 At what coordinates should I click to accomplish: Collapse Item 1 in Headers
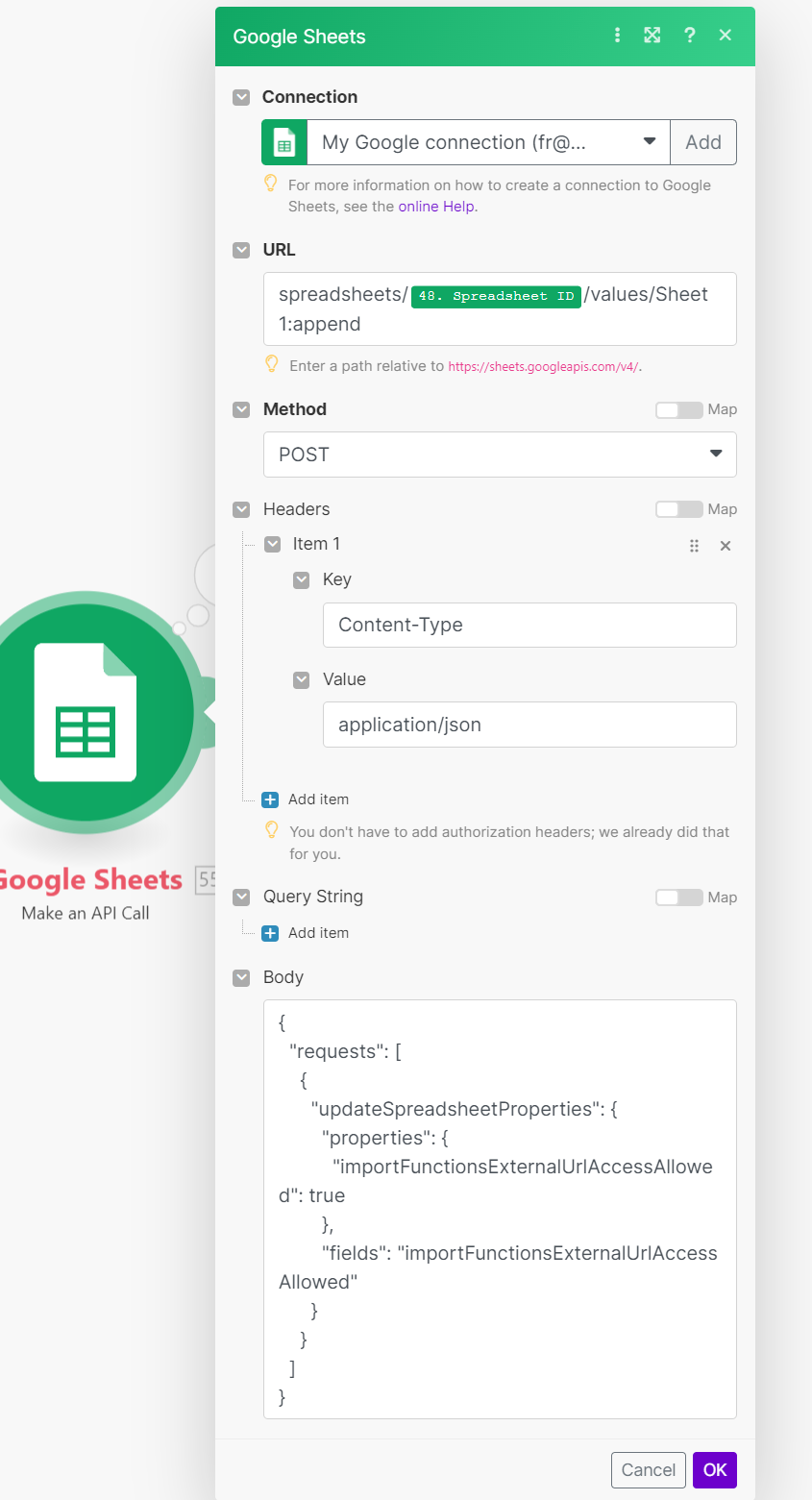coord(272,544)
